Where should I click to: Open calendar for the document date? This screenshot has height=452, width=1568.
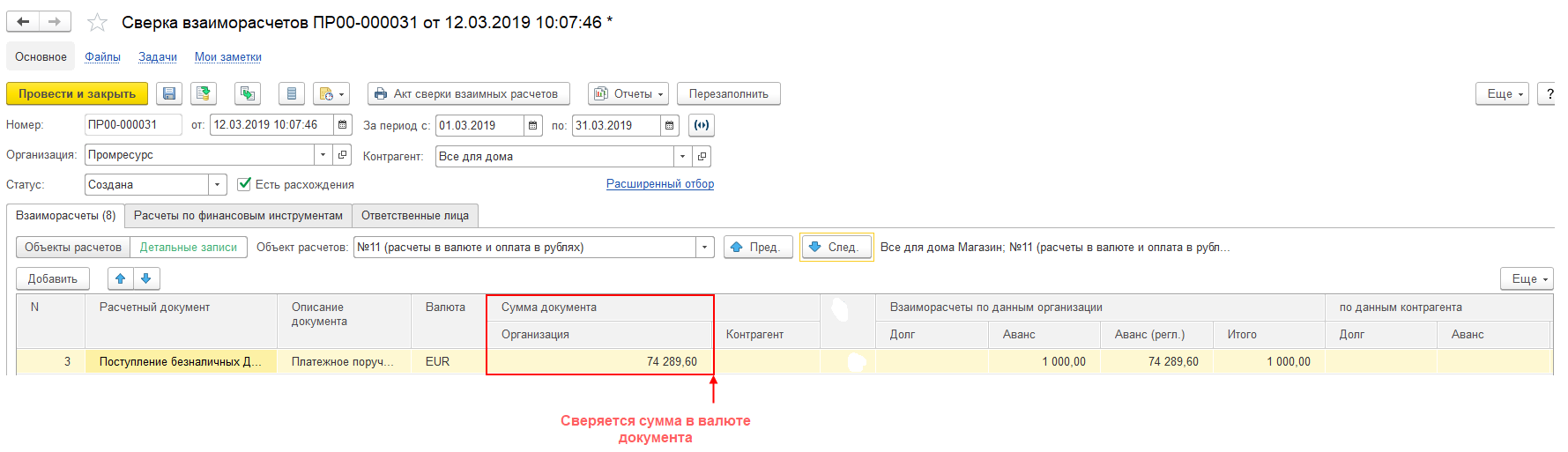(x=343, y=125)
